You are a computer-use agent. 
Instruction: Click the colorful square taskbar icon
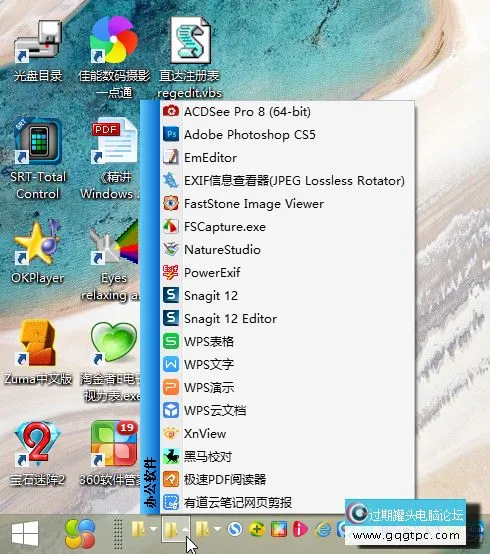279,529
